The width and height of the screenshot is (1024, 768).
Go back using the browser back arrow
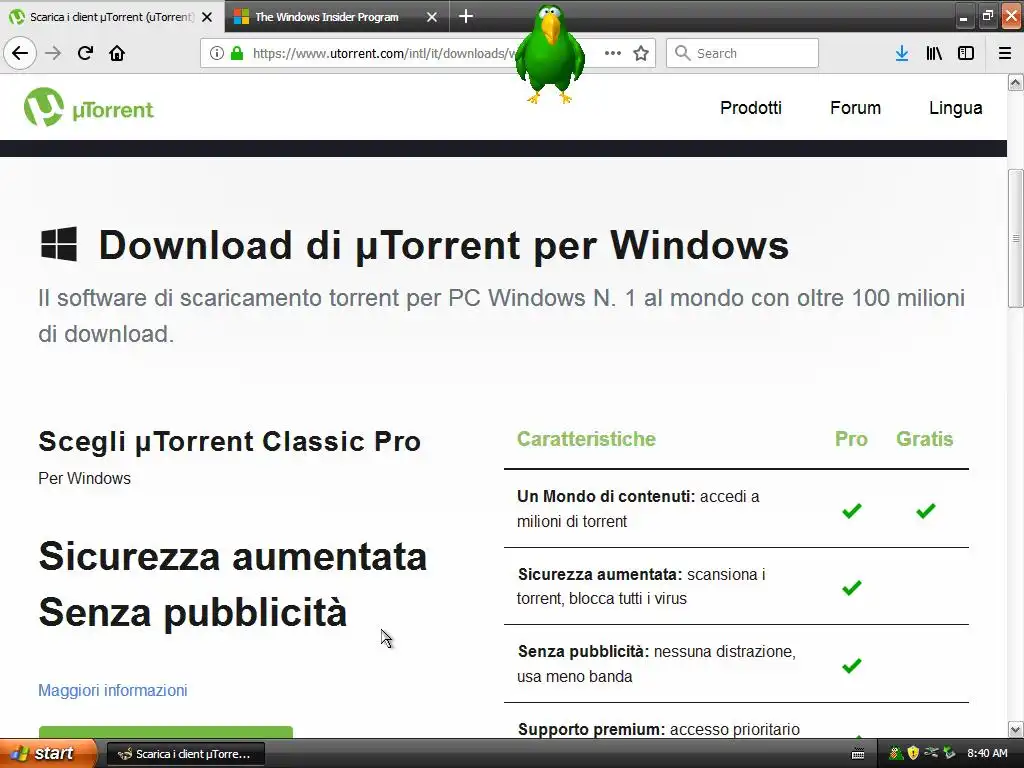tap(20, 54)
